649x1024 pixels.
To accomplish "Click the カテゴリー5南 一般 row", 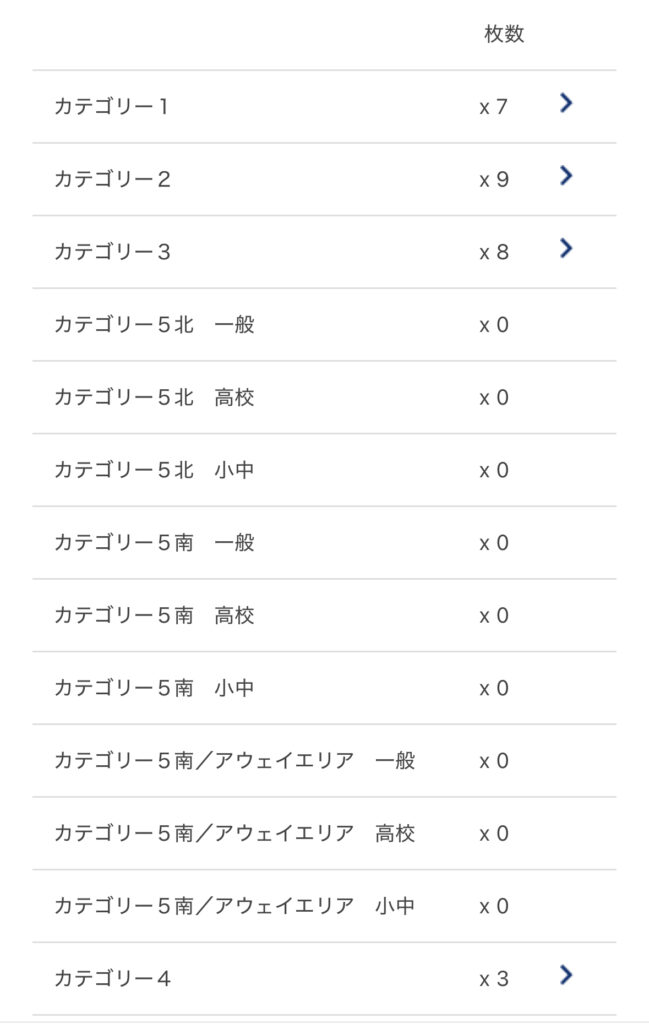I will tap(154, 543).
